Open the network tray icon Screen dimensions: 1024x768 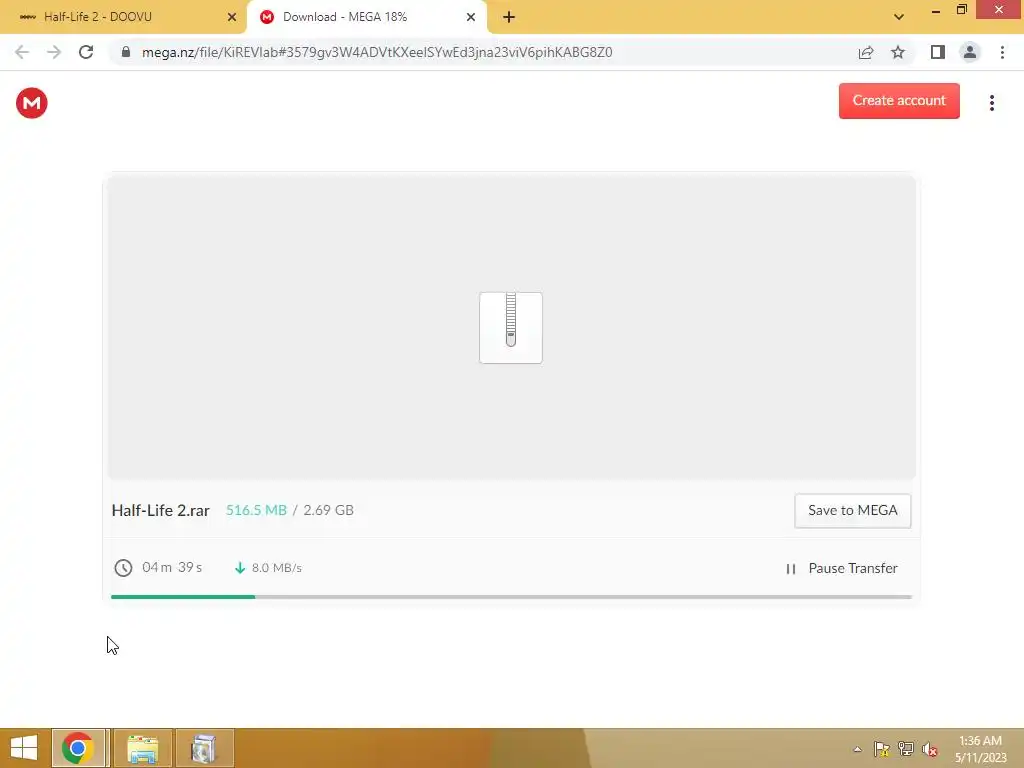pyautogui.click(x=906, y=749)
